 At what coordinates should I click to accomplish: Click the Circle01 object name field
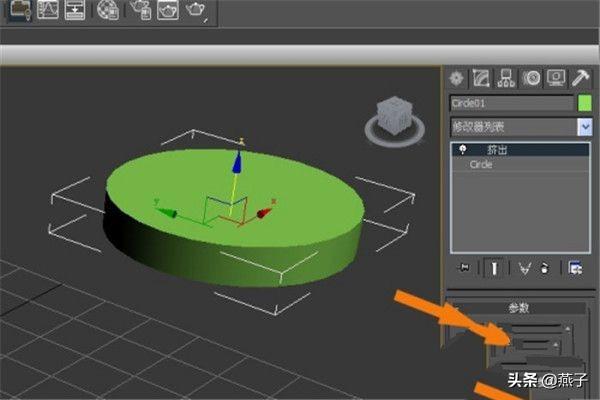pos(510,103)
